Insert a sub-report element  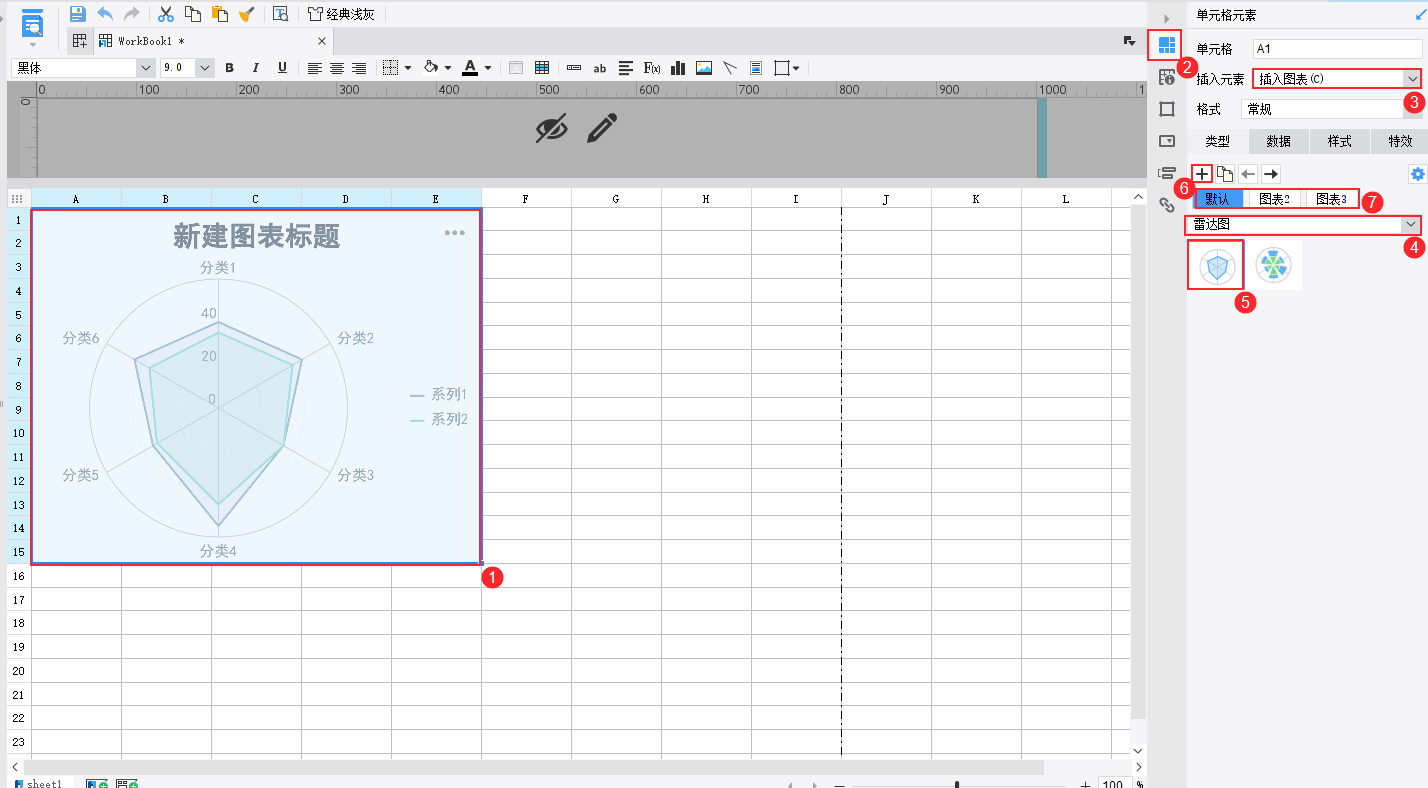point(756,68)
